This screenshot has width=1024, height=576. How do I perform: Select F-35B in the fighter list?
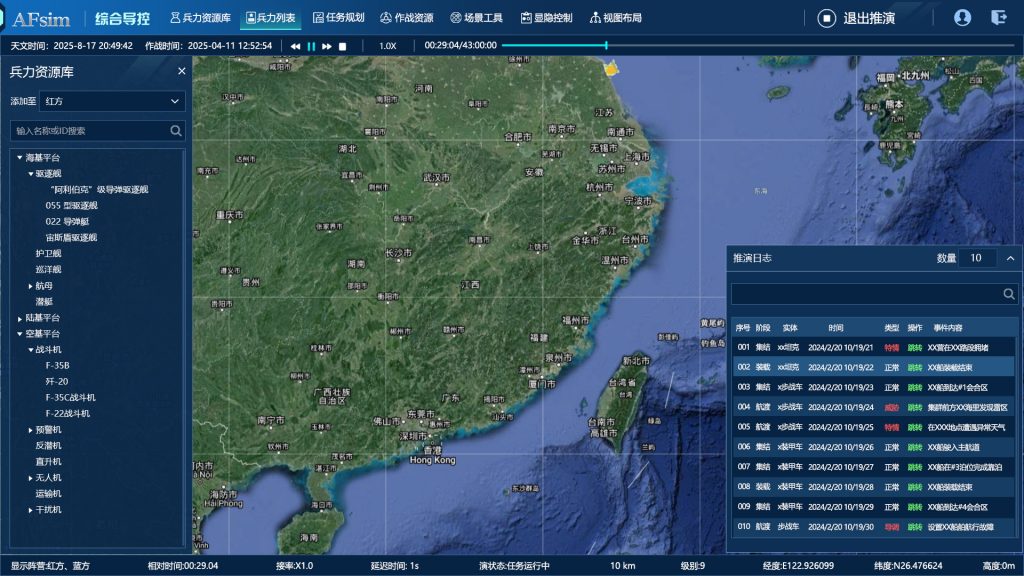click(x=57, y=366)
